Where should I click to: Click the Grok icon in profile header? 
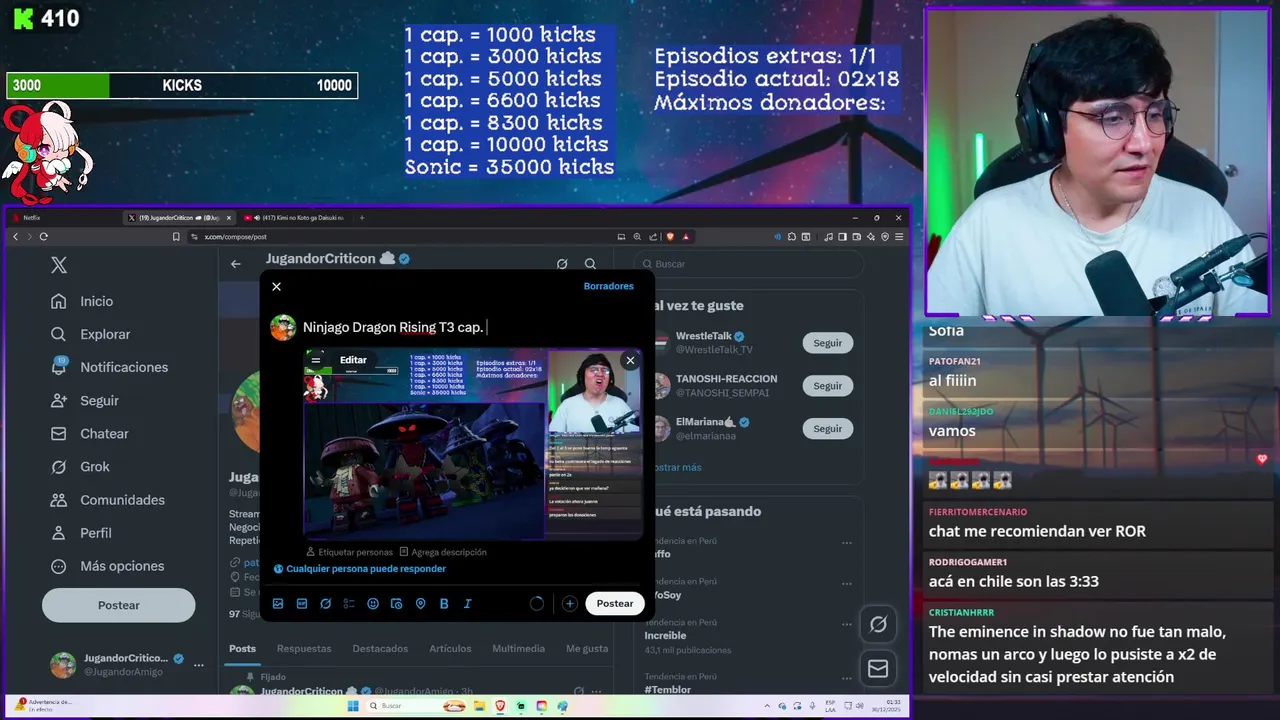(562, 264)
